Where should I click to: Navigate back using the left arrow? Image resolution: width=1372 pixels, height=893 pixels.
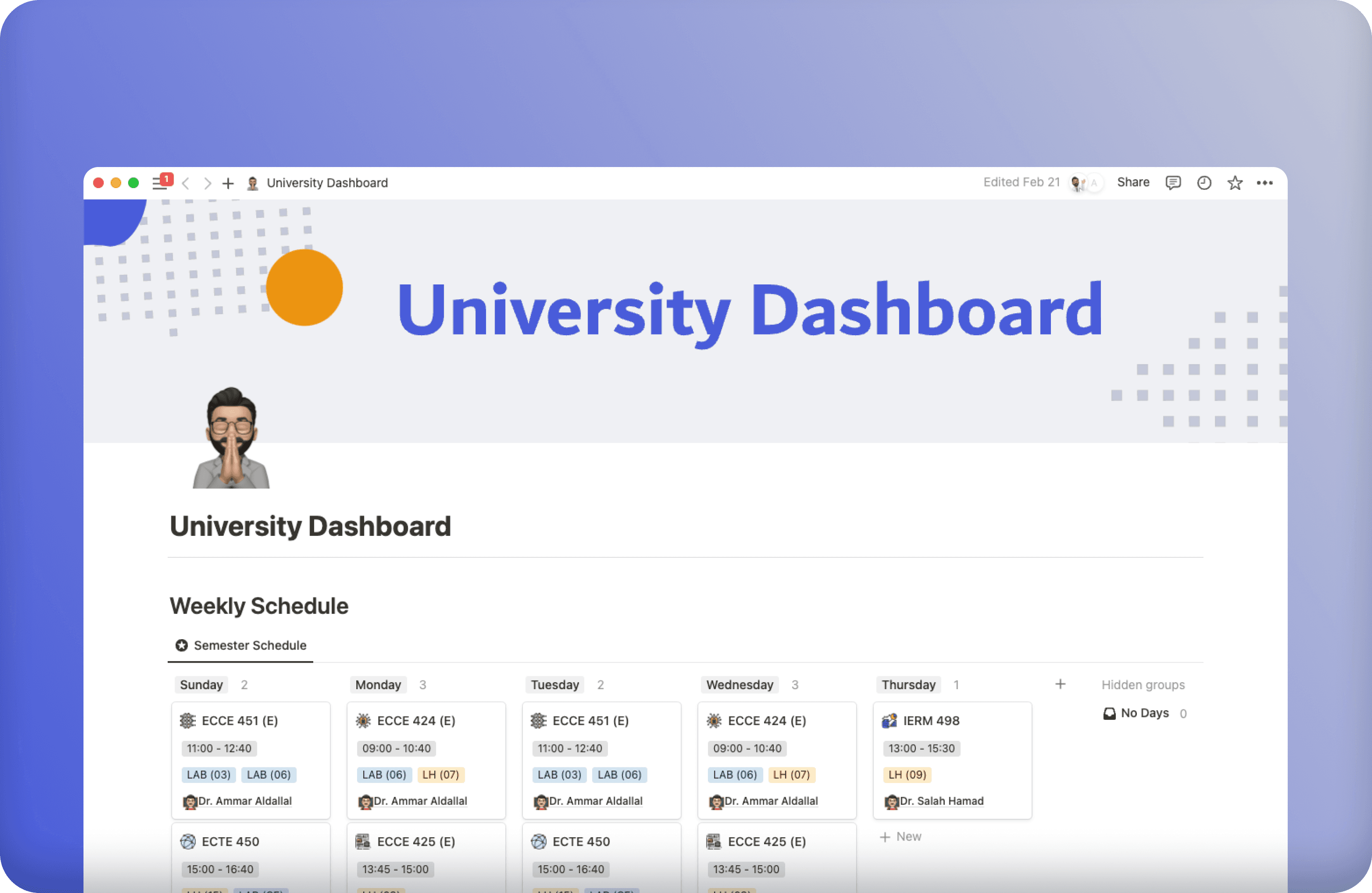click(186, 184)
